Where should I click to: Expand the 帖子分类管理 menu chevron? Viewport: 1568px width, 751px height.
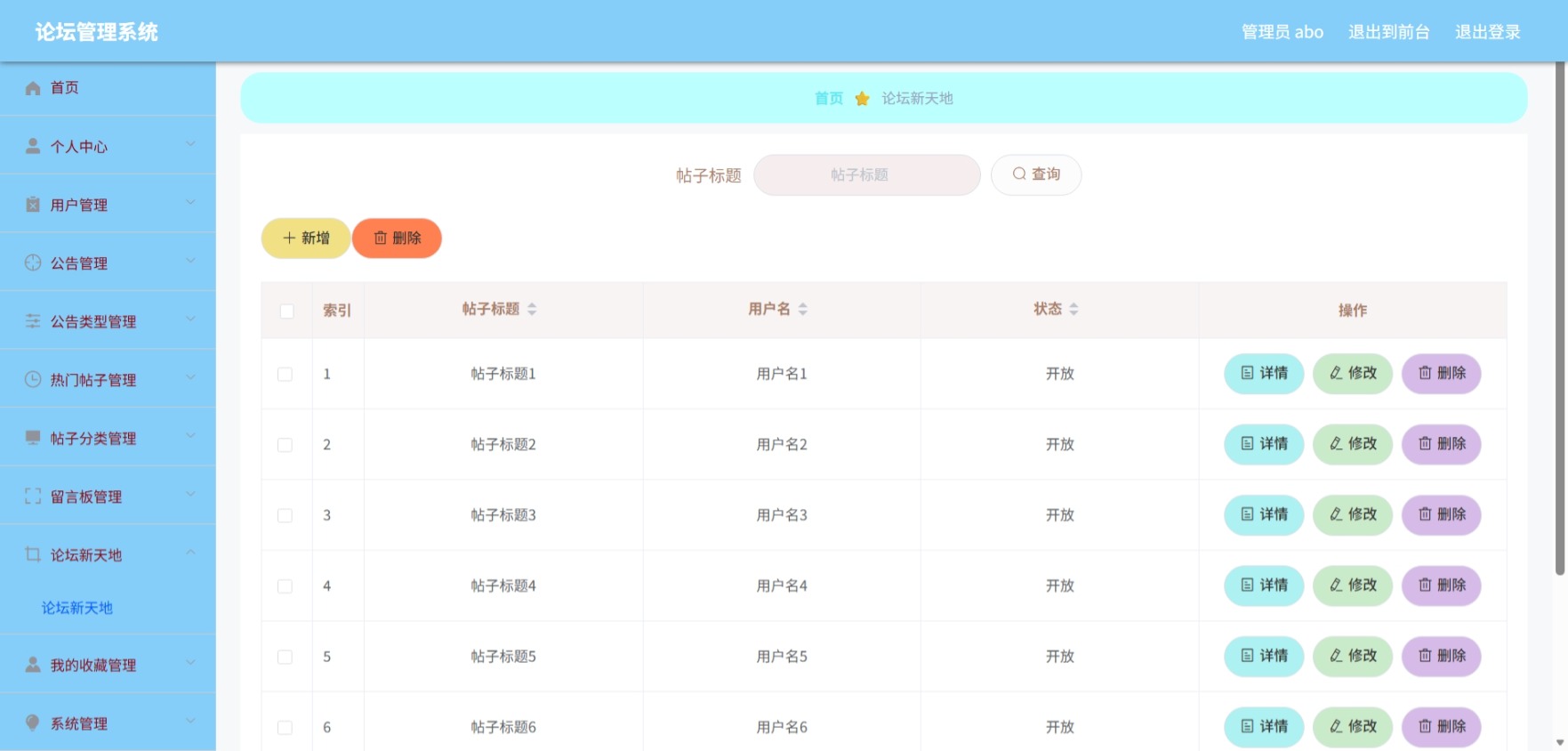click(190, 436)
